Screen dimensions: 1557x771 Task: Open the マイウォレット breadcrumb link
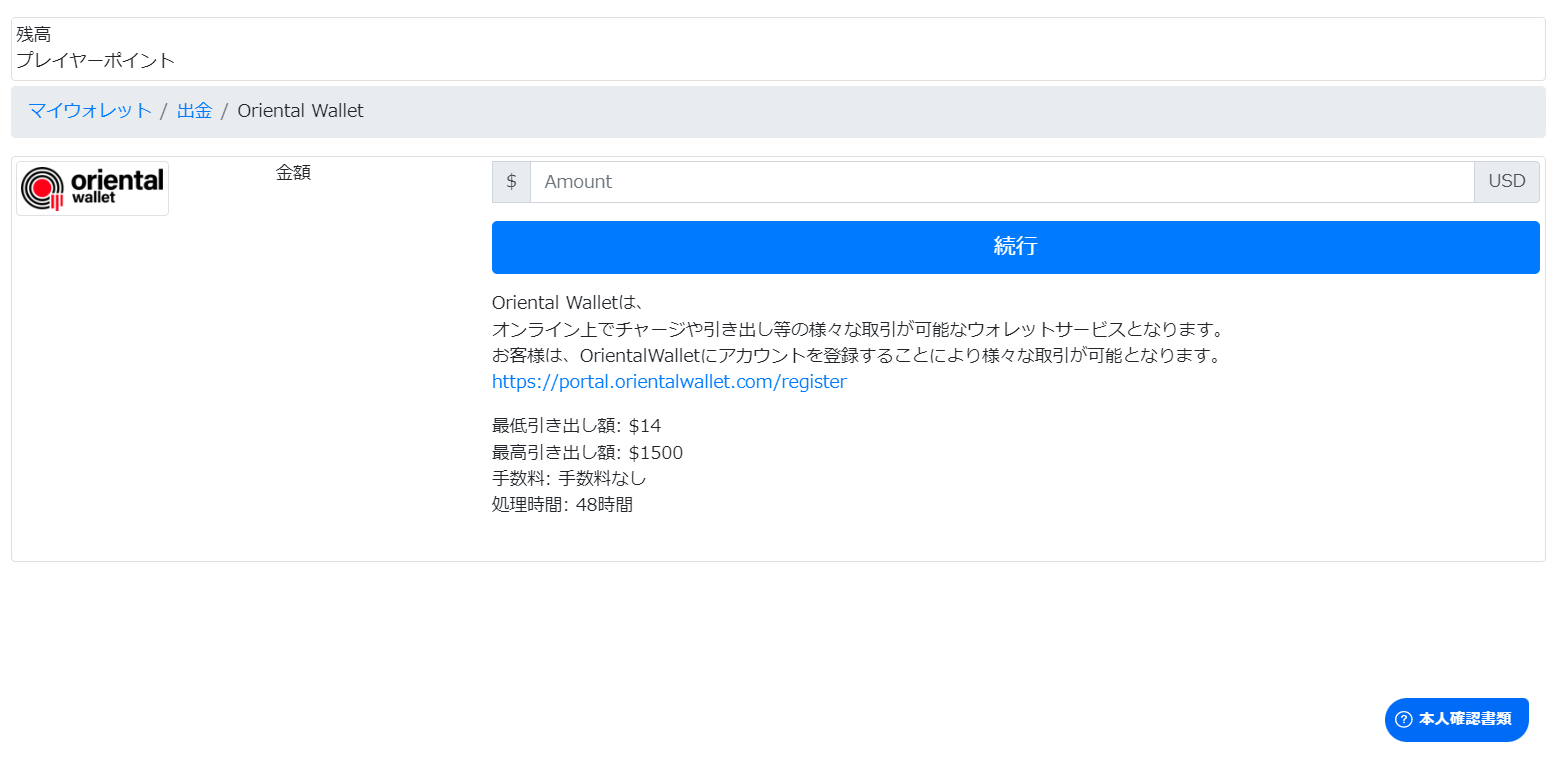tap(90, 111)
